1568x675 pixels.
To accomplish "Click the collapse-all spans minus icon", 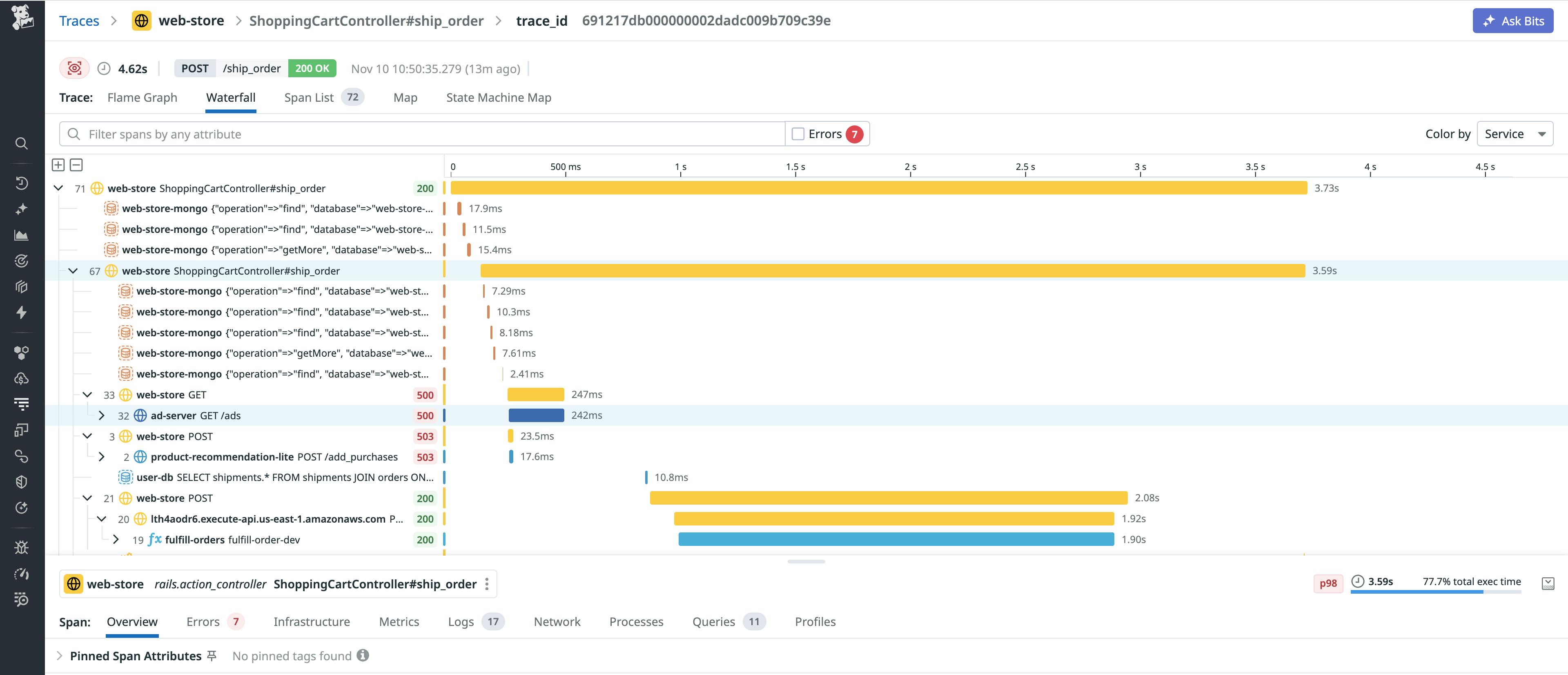I will click(x=76, y=165).
